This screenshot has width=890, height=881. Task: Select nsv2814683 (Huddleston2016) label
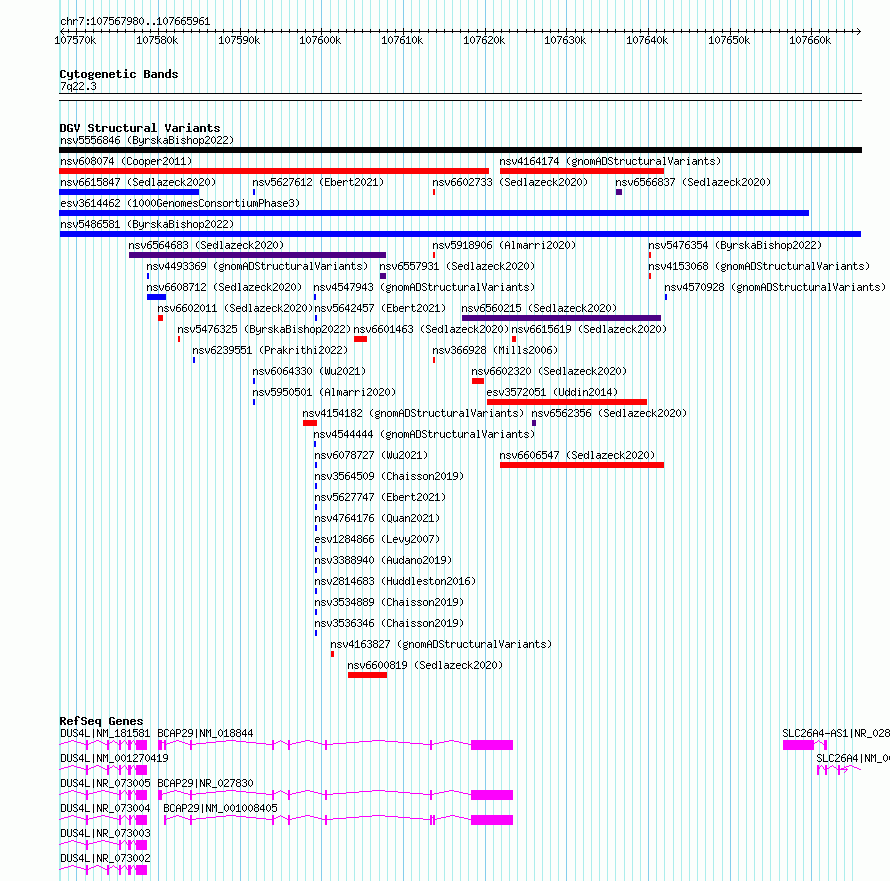[395, 581]
